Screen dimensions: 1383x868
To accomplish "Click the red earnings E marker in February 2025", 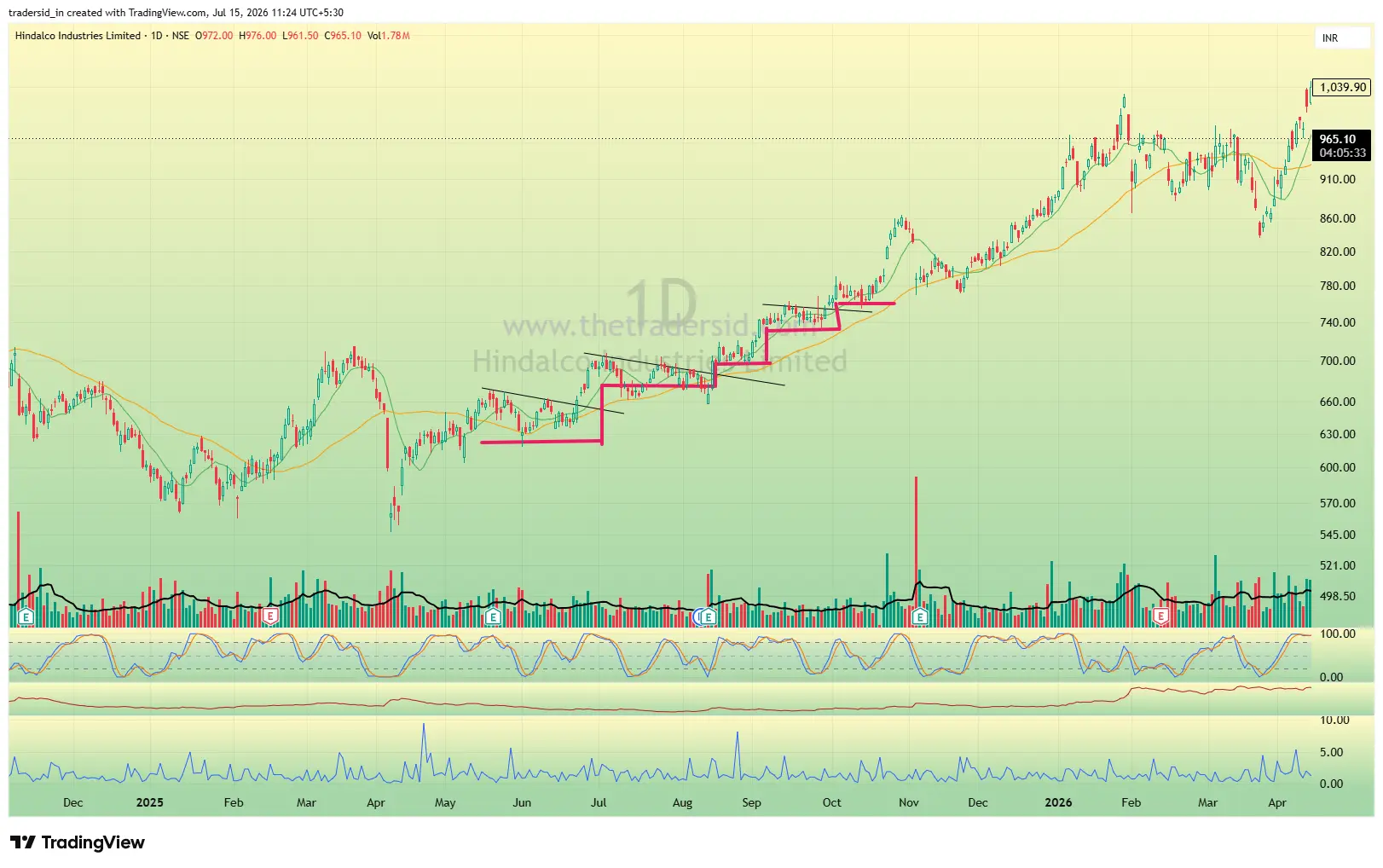I will [x=270, y=616].
